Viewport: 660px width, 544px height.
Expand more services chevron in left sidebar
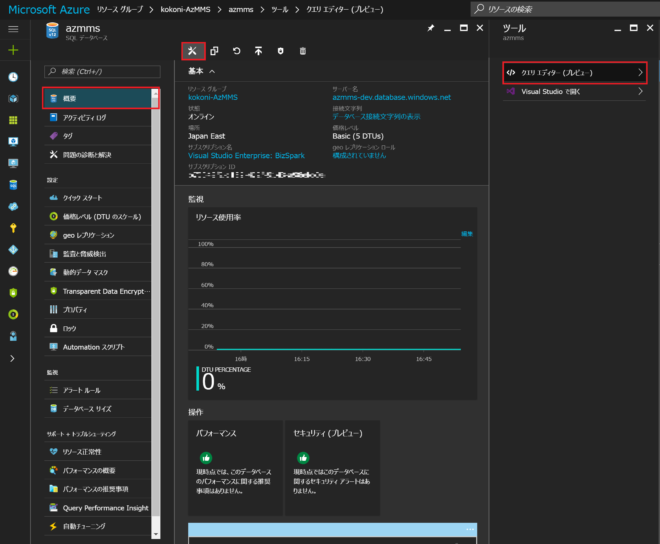point(13,357)
